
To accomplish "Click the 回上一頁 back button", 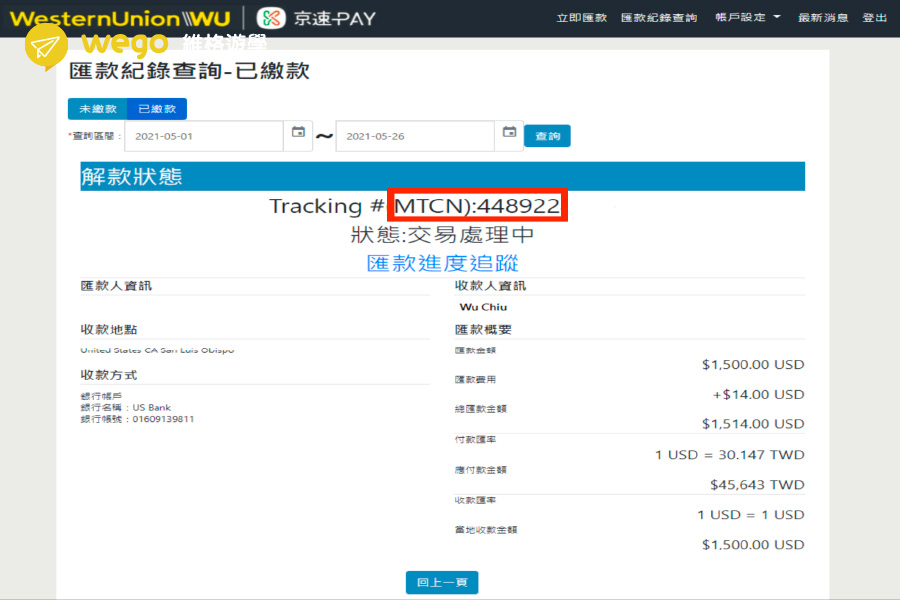I will (x=442, y=583).
